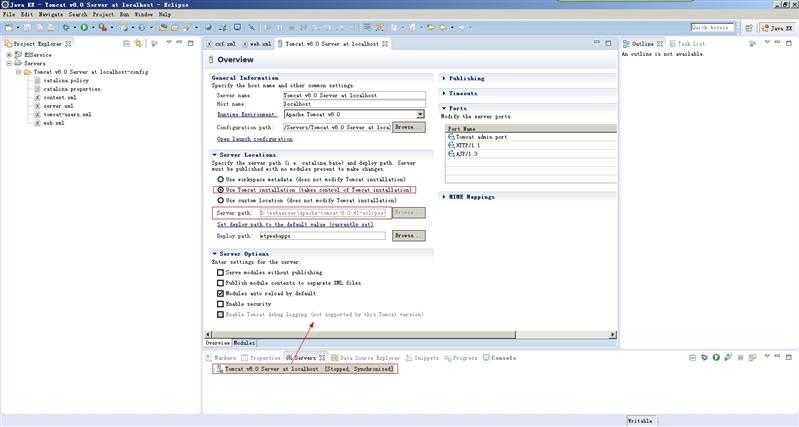The width and height of the screenshot is (799, 427).
Task: Select Use workspace metadata radio button
Action: tap(221, 179)
